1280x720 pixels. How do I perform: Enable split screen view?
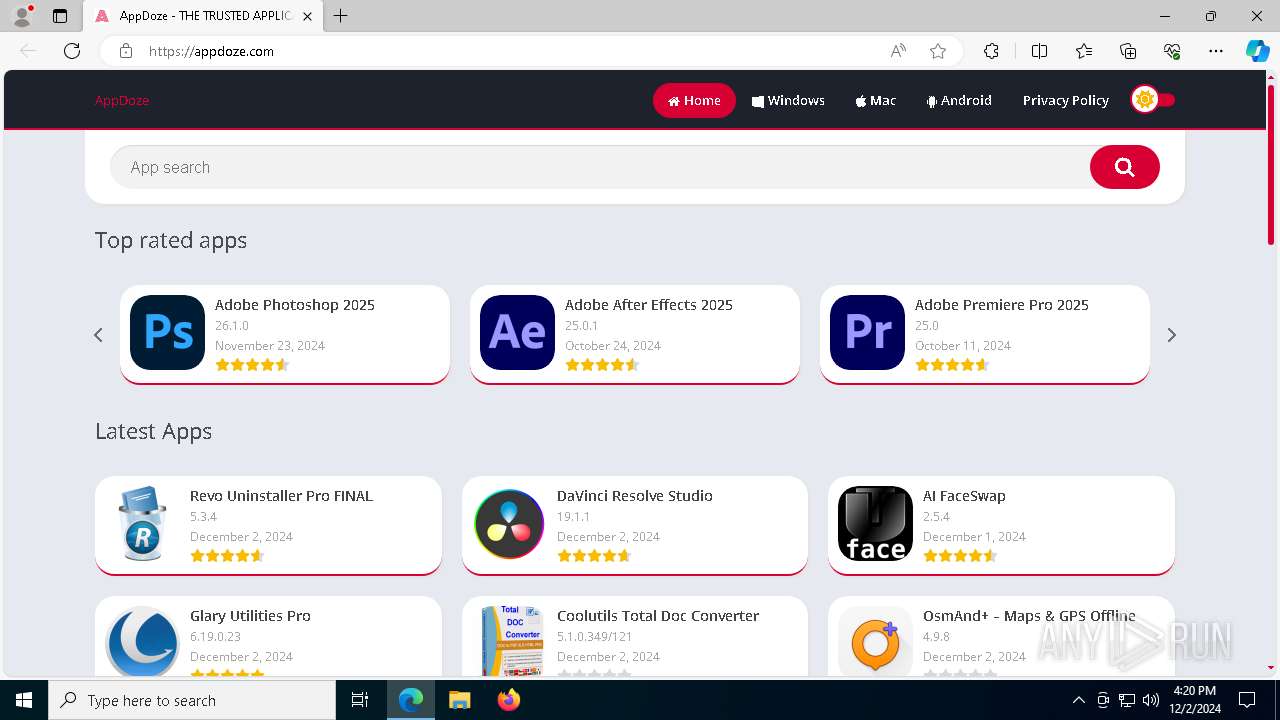click(1039, 51)
